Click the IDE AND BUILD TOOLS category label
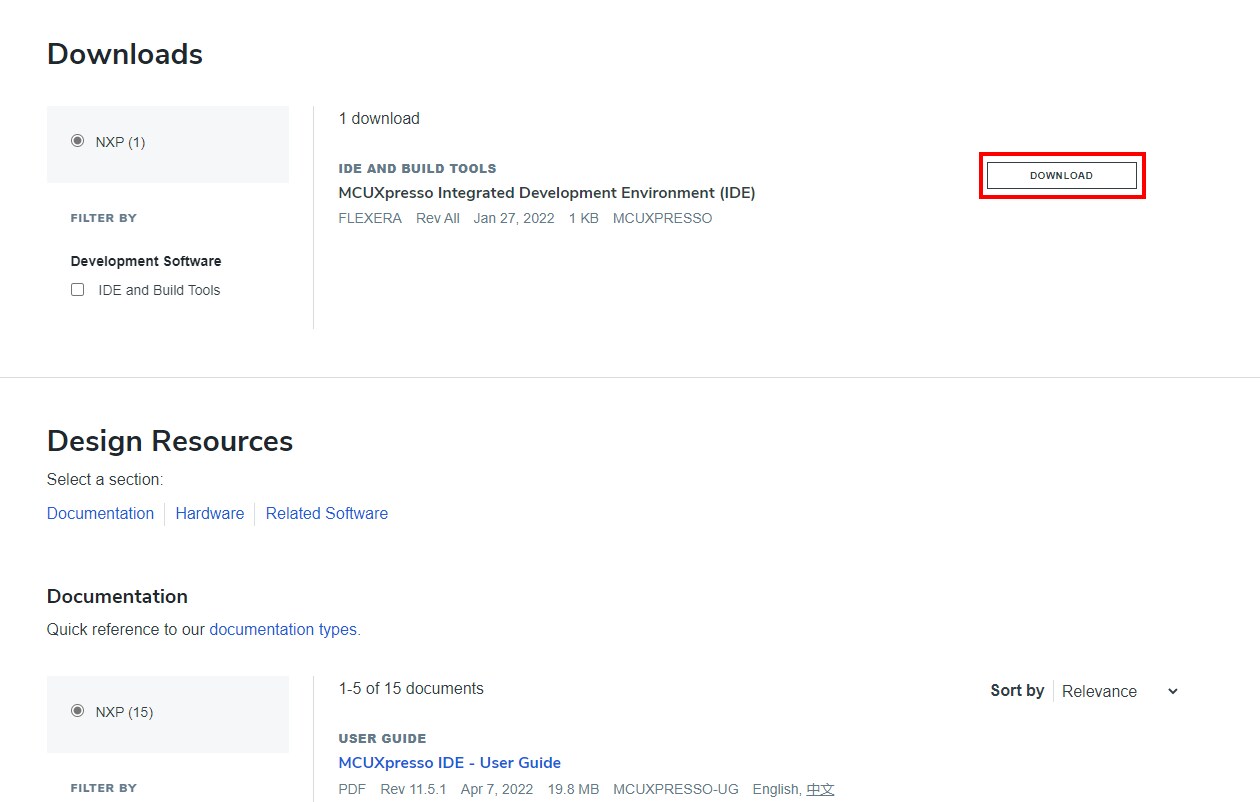The image size is (1260, 802). (417, 168)
